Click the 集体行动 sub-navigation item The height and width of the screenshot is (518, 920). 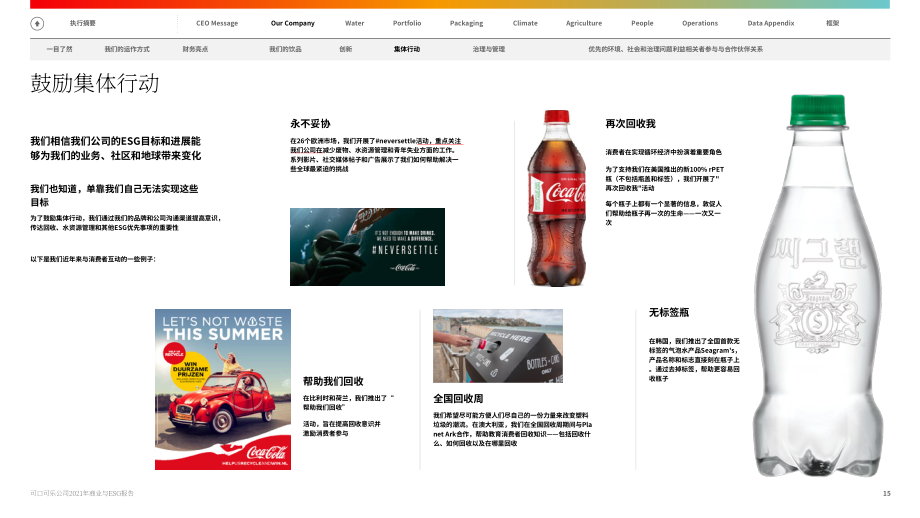pyautogui.click(x=407, y=49)
